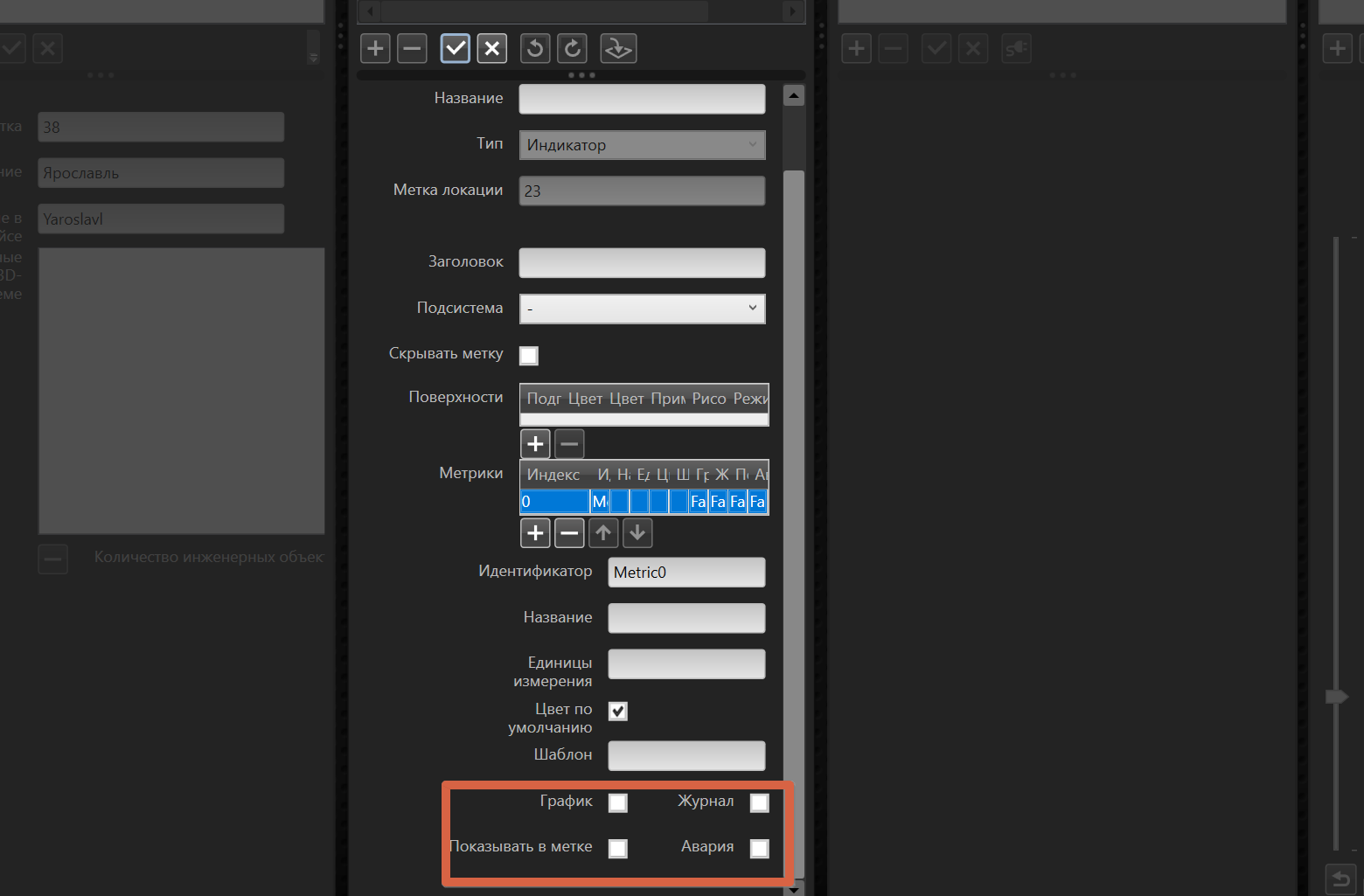Click the dimmed minus button beside Количество инженерных объектов

52,559
